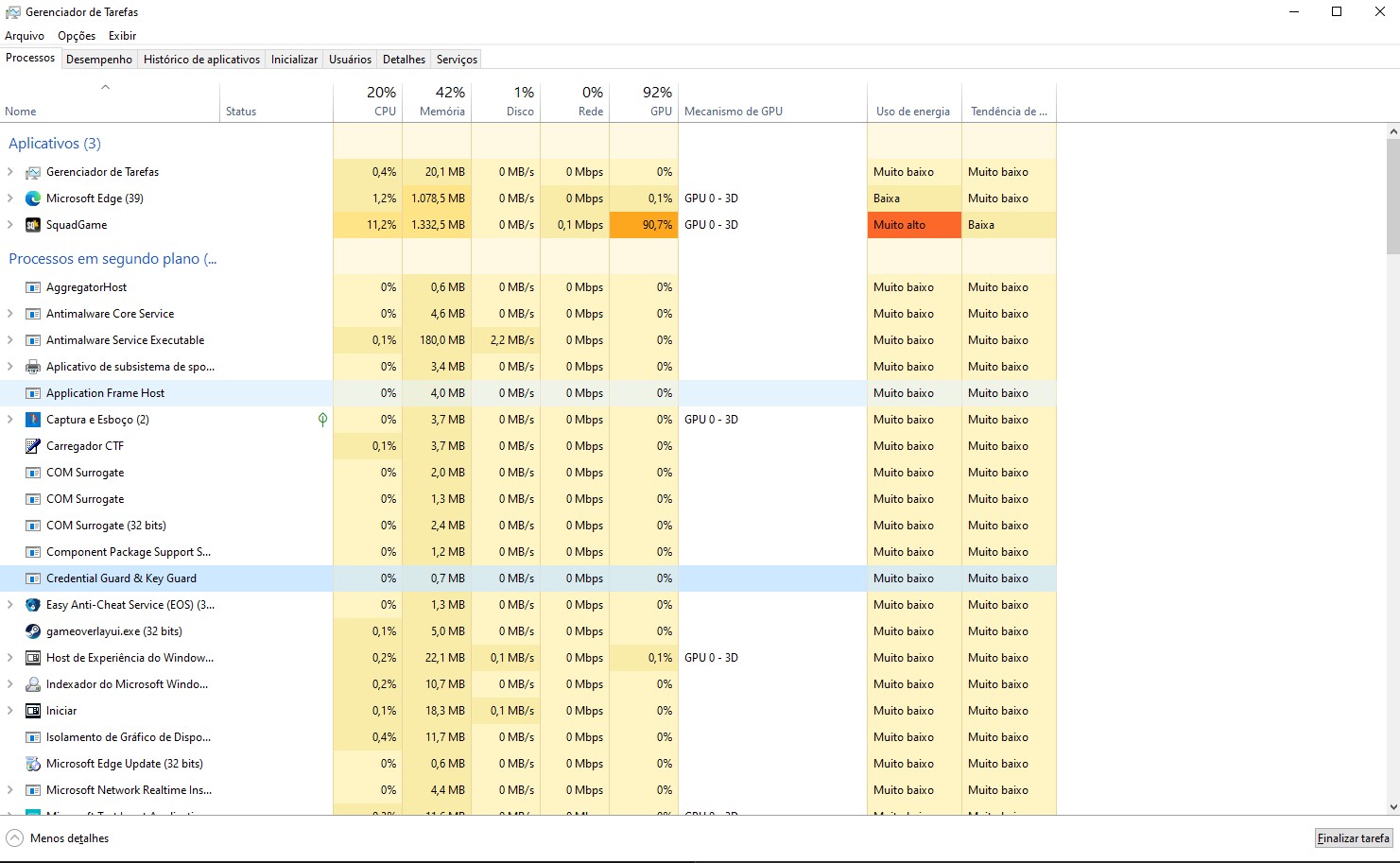Click the Finalizar tarefa button
The image size is (1400, 863).
(x=1354, y=837)
